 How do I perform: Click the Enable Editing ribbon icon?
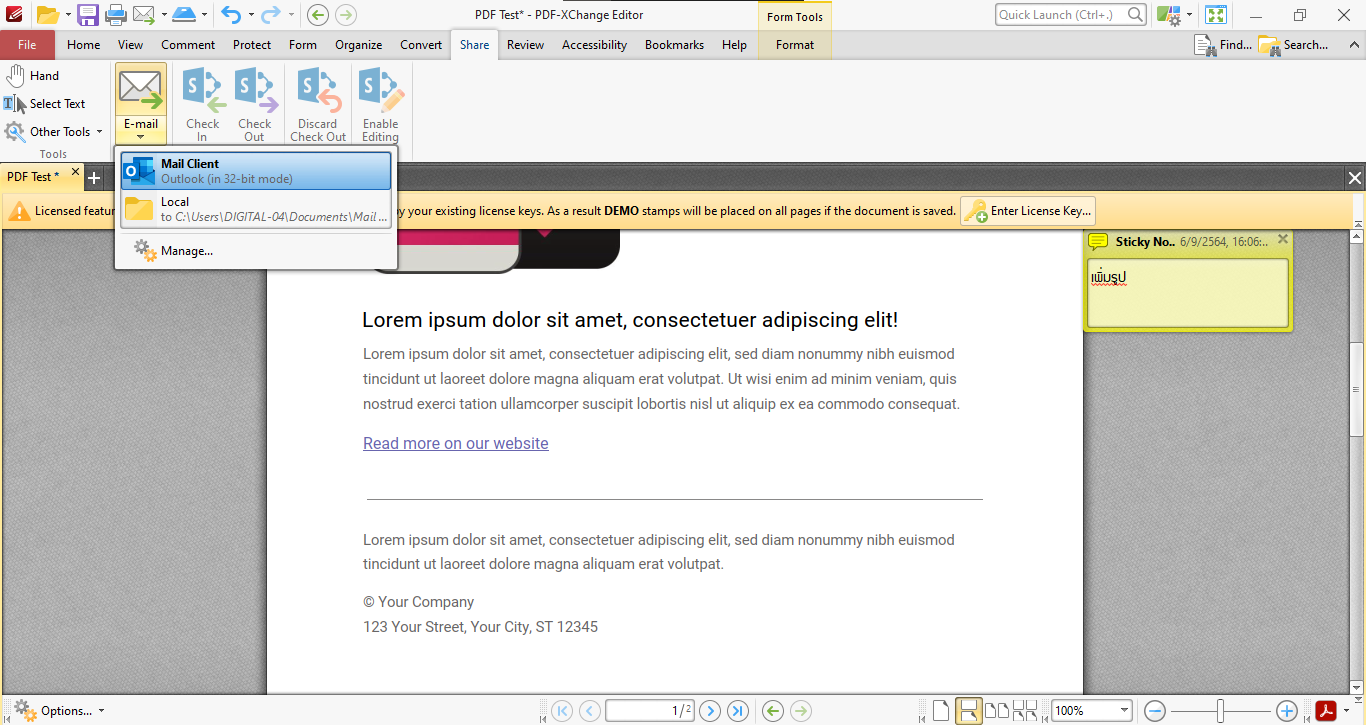pyautogui.click(x=380, y=104)
